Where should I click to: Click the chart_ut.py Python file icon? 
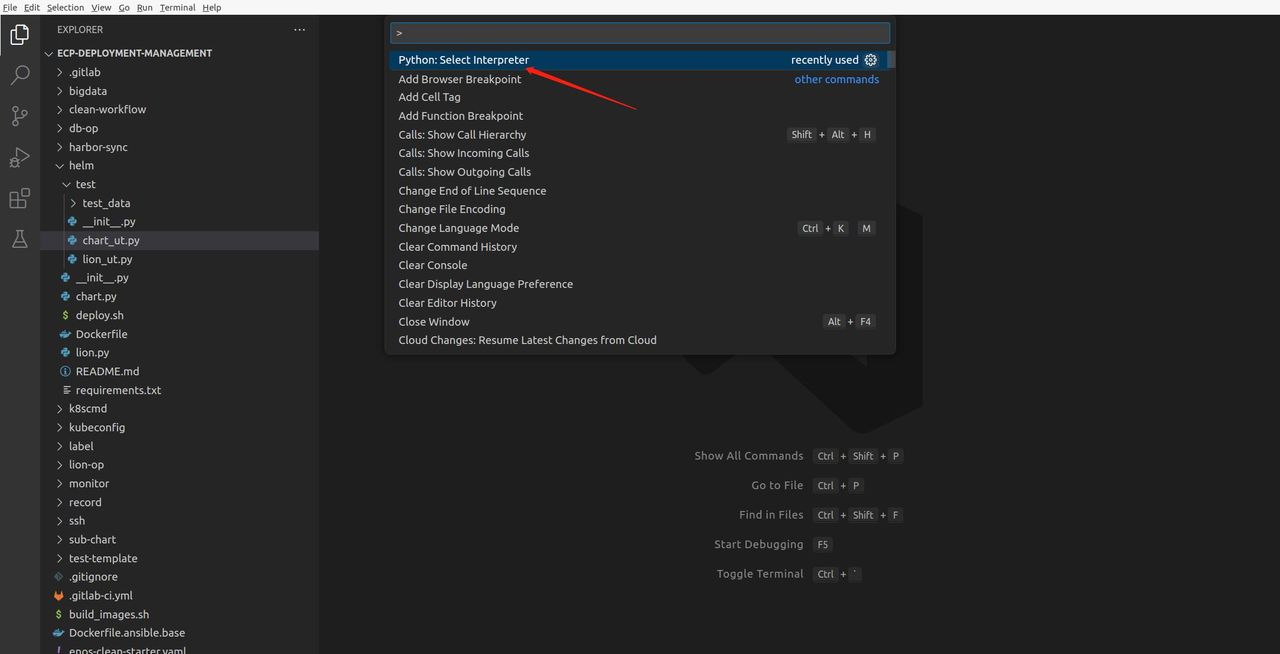(72, 240)
